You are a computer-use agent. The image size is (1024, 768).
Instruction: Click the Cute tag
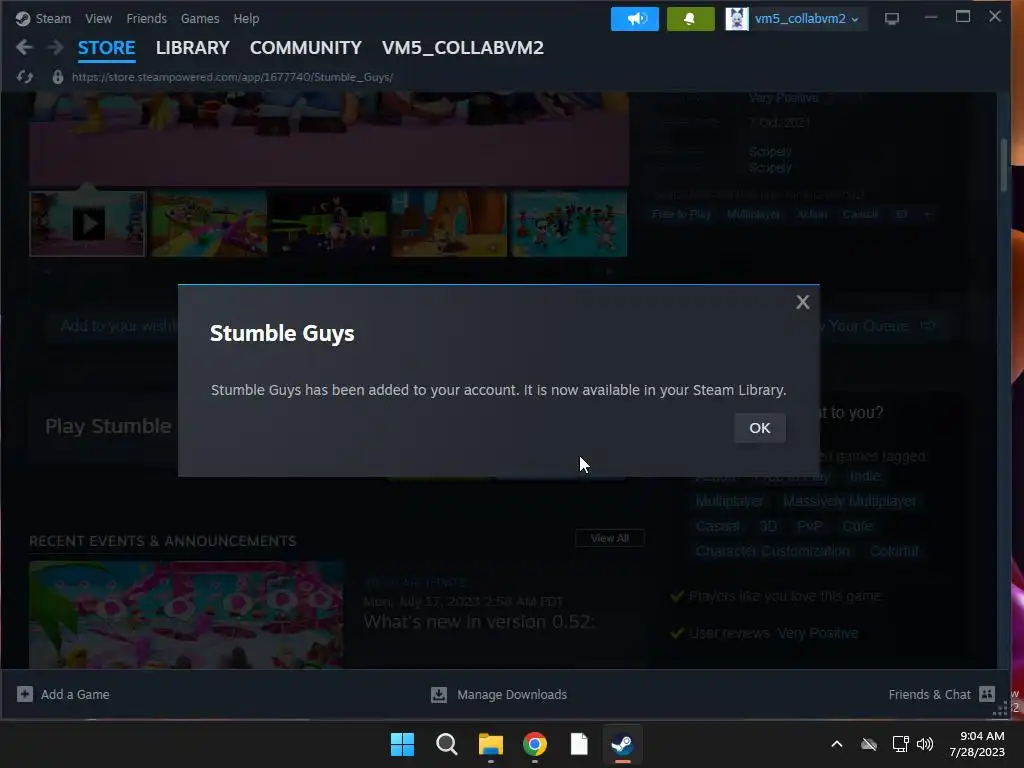tap(857, 526)
